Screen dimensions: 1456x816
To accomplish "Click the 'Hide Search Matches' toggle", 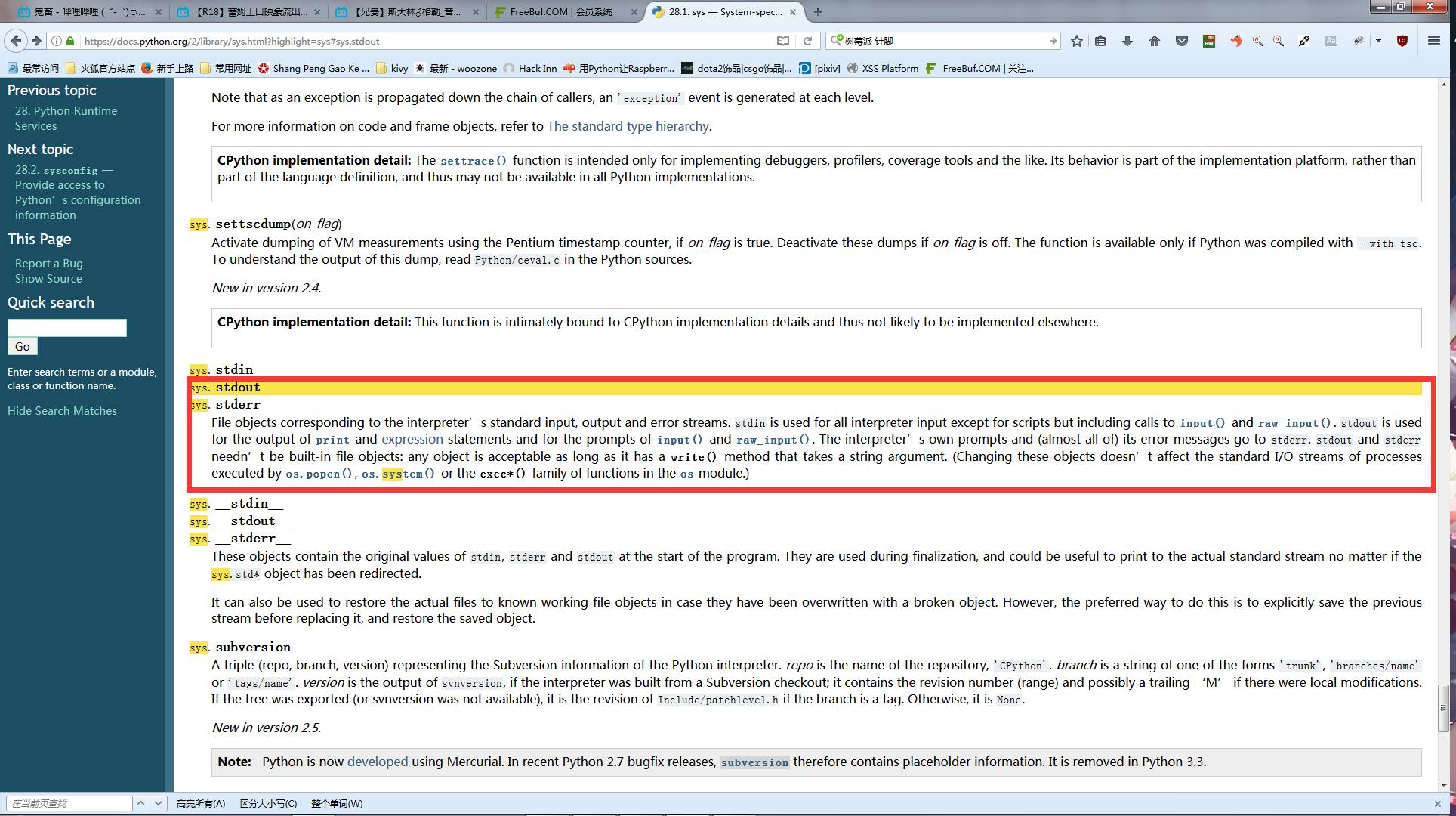I will pyautogui.click(x=61, y=410).
